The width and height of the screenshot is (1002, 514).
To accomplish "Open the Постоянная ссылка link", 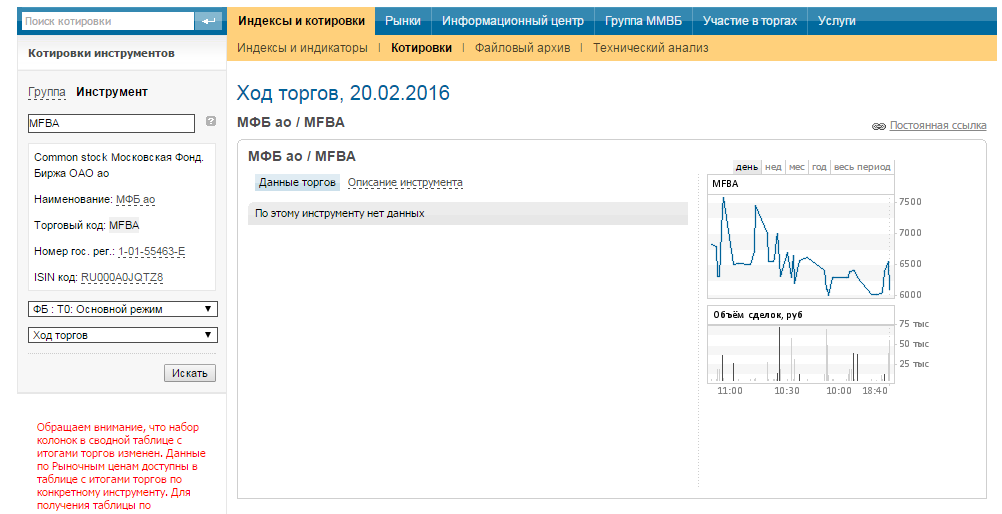I will 937,126.
